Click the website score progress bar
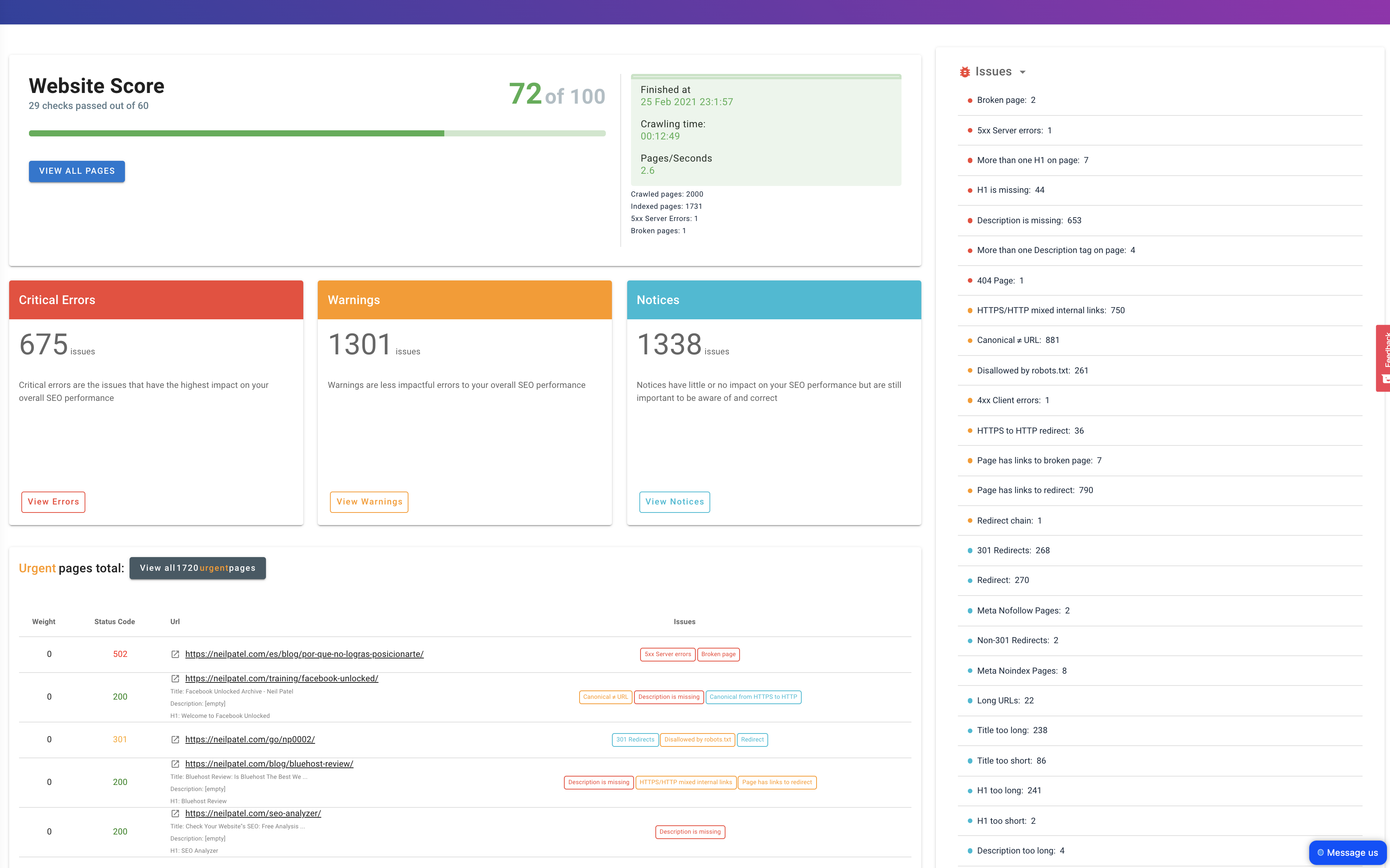 coord(317,133)
